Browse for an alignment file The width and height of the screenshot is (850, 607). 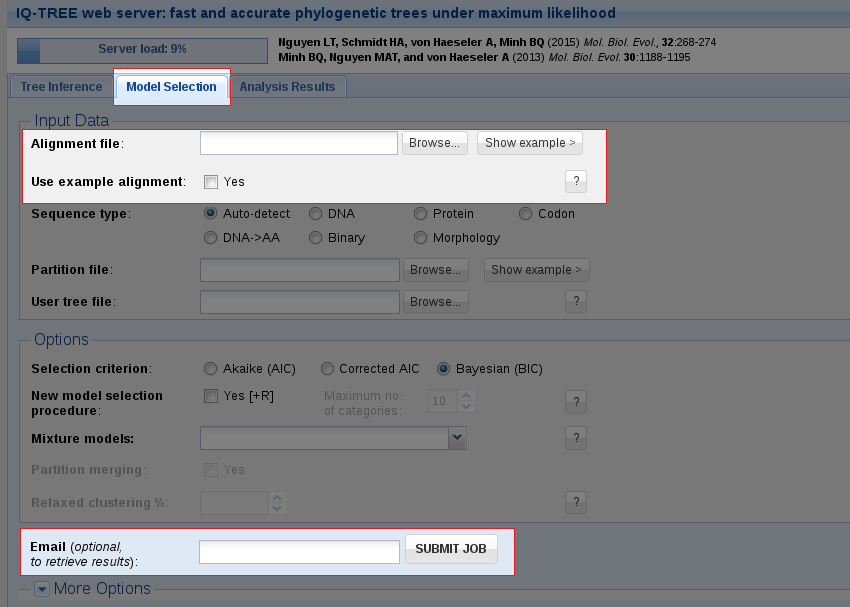(435, 143)
